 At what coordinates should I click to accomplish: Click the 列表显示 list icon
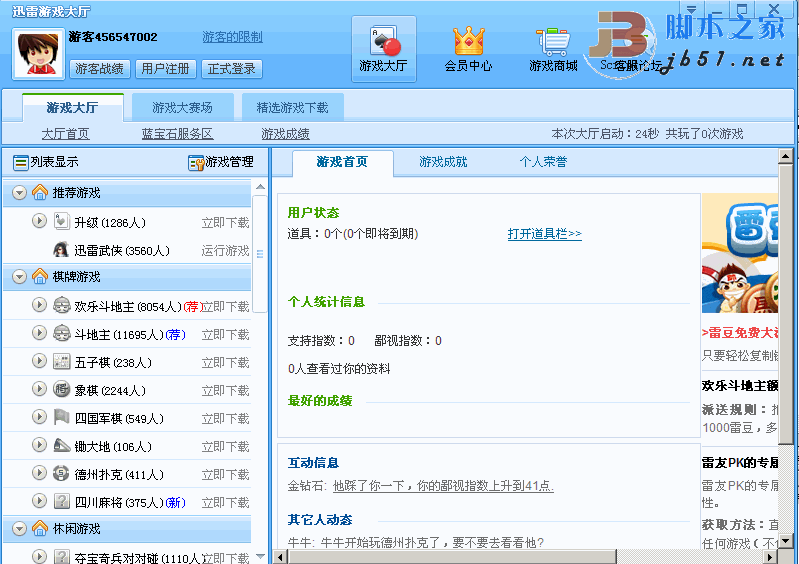pos(20,163)
